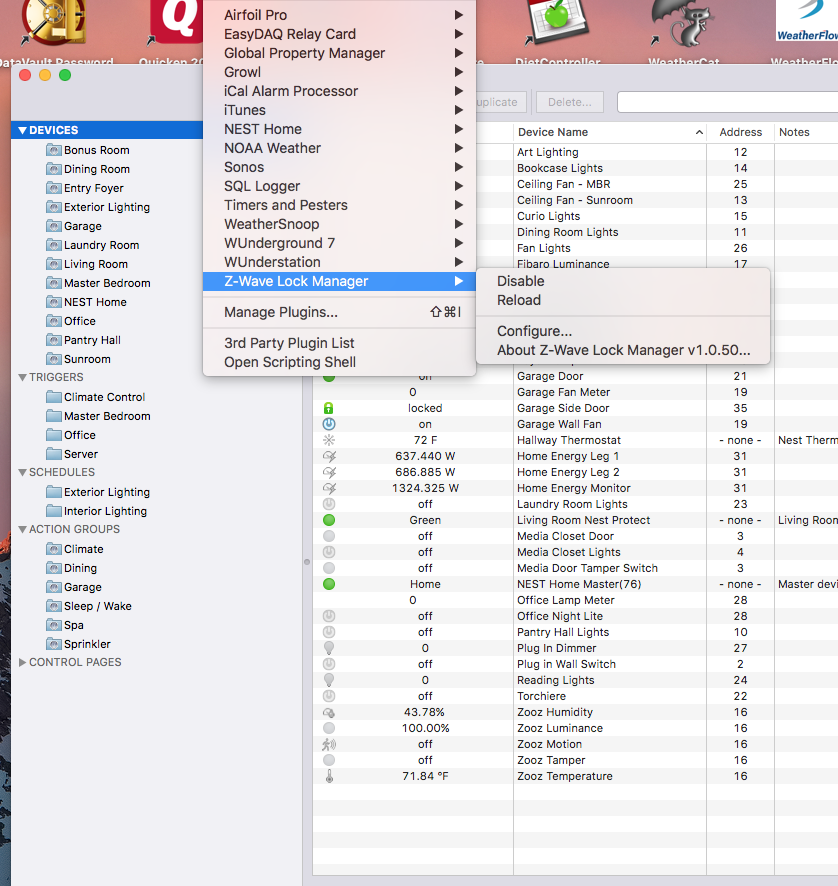The width and height of the screenshot is (838, 886).
Task: Click the Delete... button
Action: pyautogui.click(x=570, y=102)
